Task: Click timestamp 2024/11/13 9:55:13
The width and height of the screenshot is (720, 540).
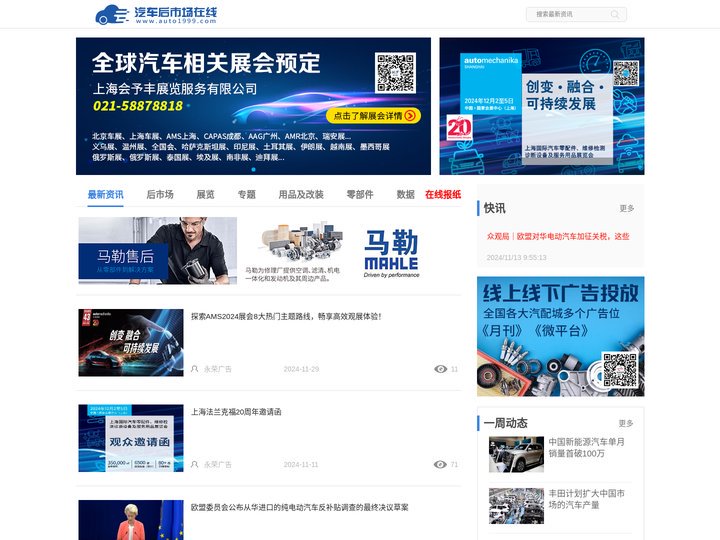Action: tap(517, 257)
